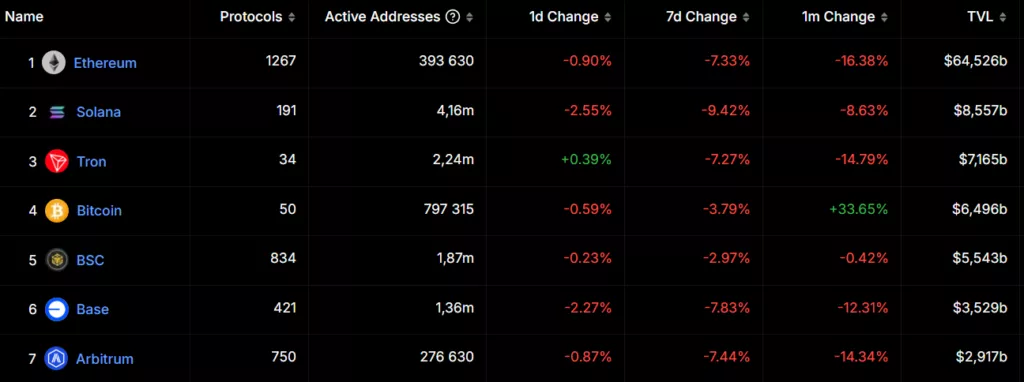The height and width of the screenshot is (382, 1024).
Task: Sort by TVL sort arrows
Action: coord(1003,18)
